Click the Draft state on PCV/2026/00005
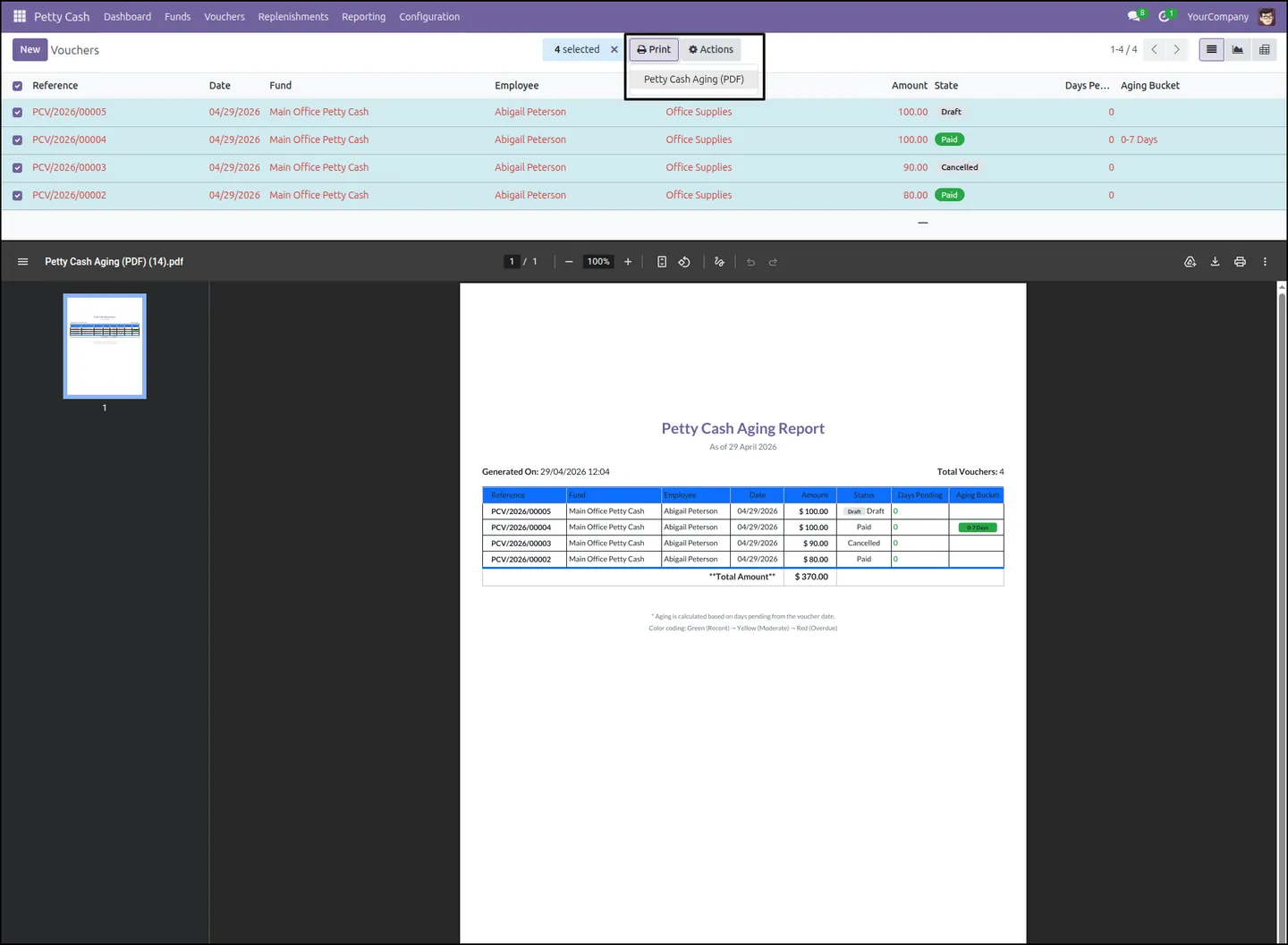Image resolution: width=1288 pixels, height=945 pixels. click(x=951, y=113)
